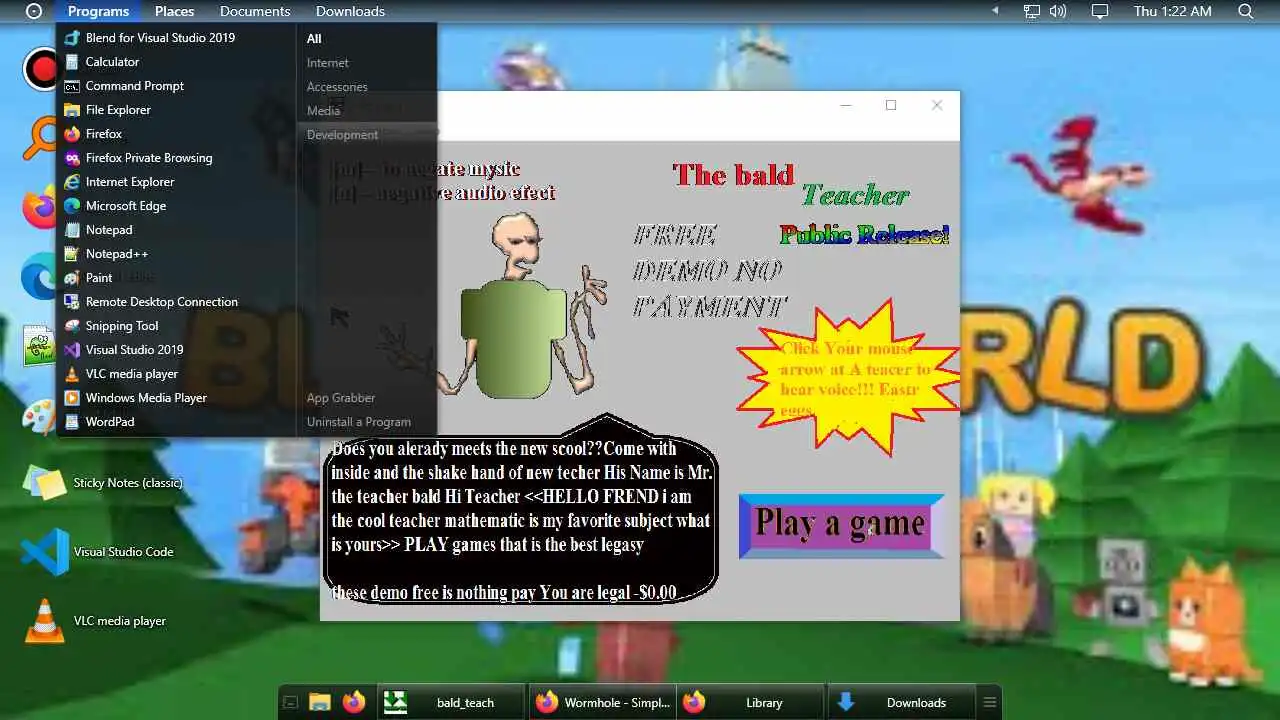The height and width of the screenshot is (720, 1280).
Task: Open Blend for Visual Studio 2019 icon
Action: pos(71,38)
